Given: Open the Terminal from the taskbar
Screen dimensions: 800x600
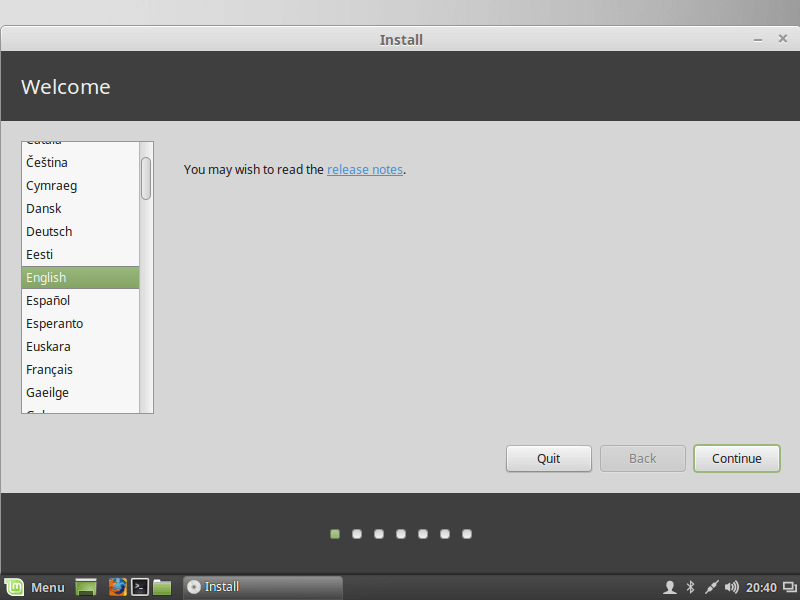Looking at the screenshot, I should point(140,587).
